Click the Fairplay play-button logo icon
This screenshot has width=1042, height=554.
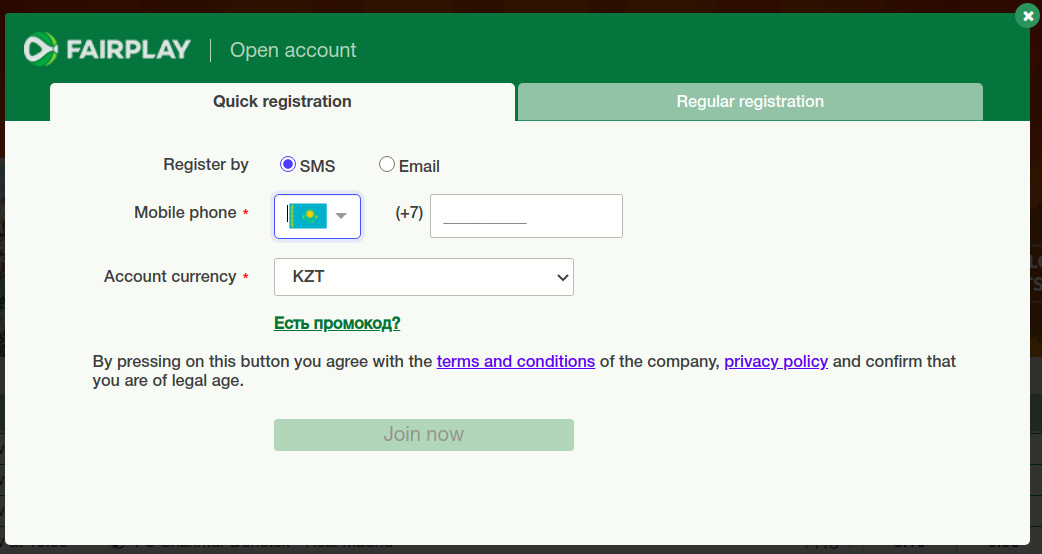point(41,49)
